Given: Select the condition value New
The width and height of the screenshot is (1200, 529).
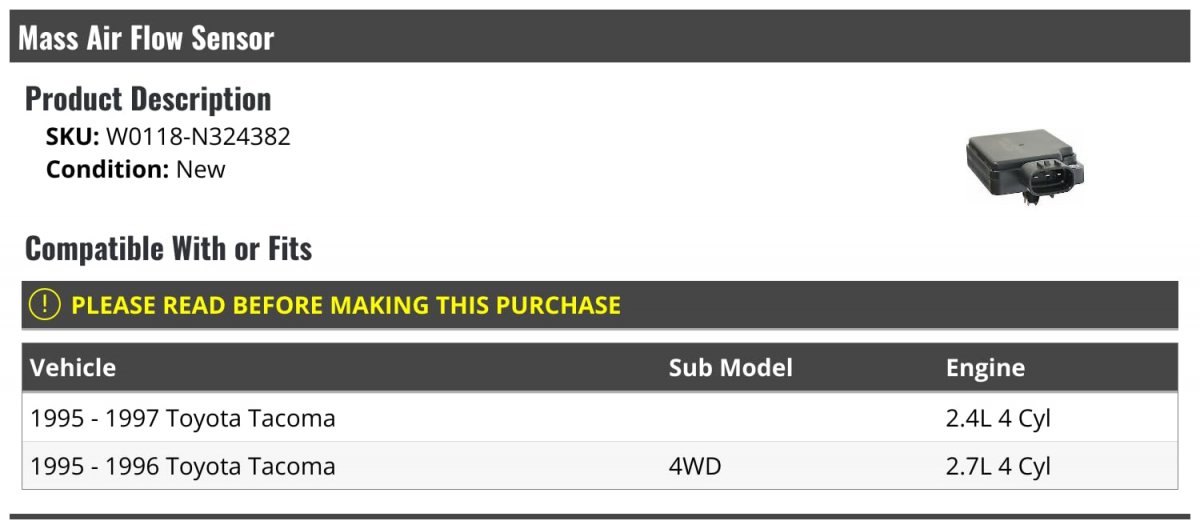Looking at the screenshot, I should coord(201,169).
